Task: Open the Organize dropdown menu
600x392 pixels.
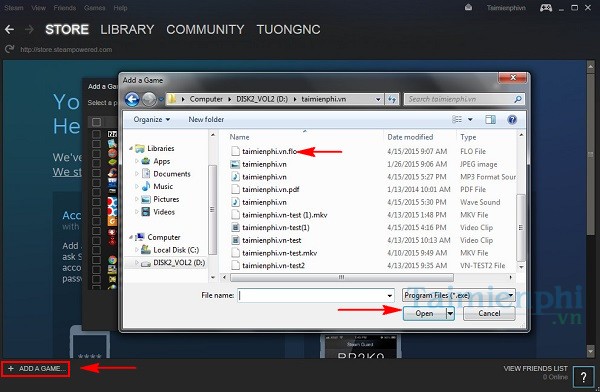Action: tap(152, 119)
